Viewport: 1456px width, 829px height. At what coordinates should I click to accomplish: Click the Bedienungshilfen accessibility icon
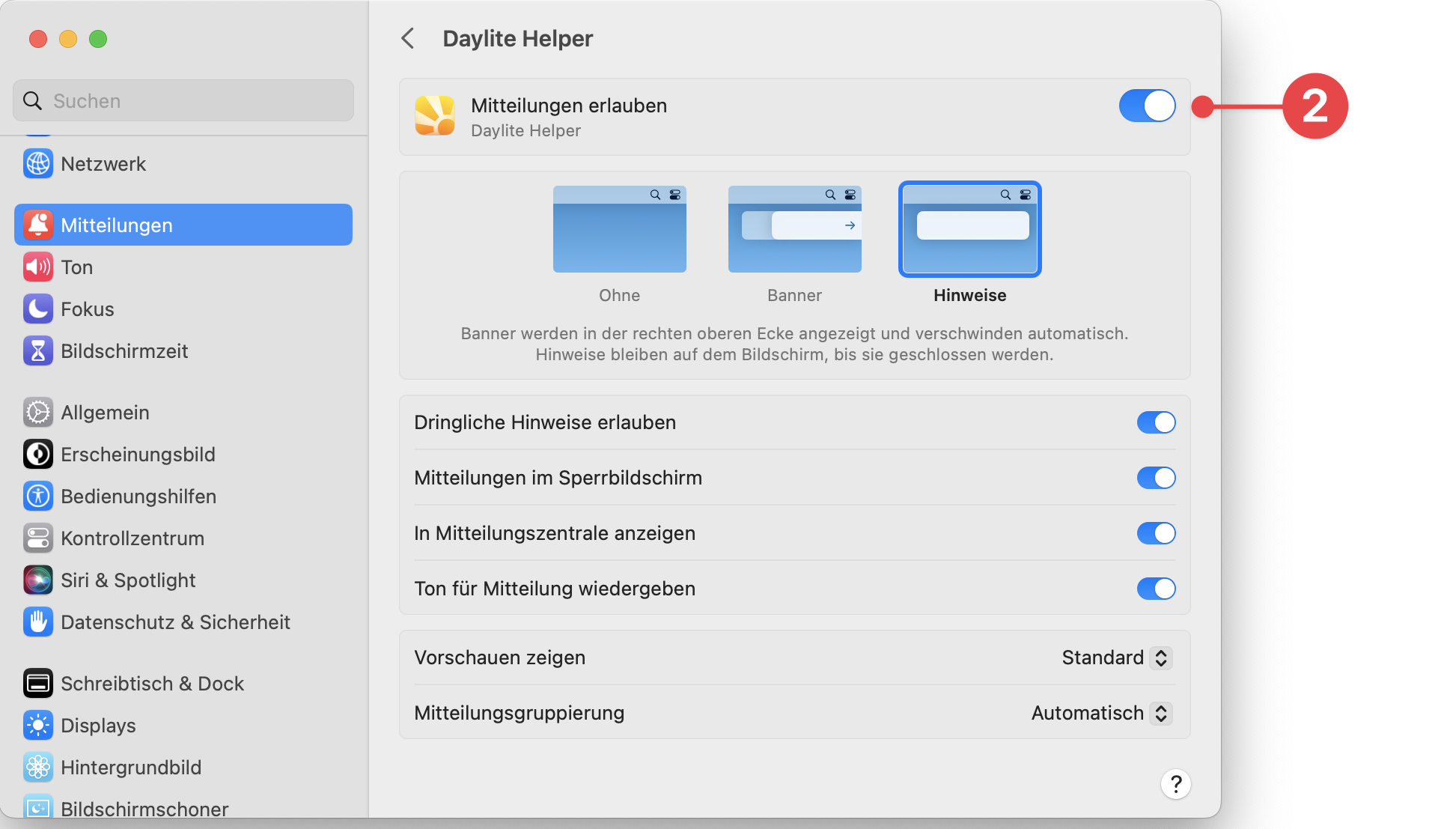38,497
